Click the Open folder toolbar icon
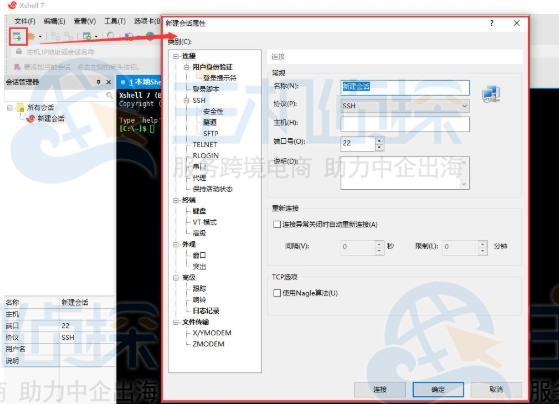Image resolution: width=559 pixels, height=404 pixels. [x=32, y=36]
